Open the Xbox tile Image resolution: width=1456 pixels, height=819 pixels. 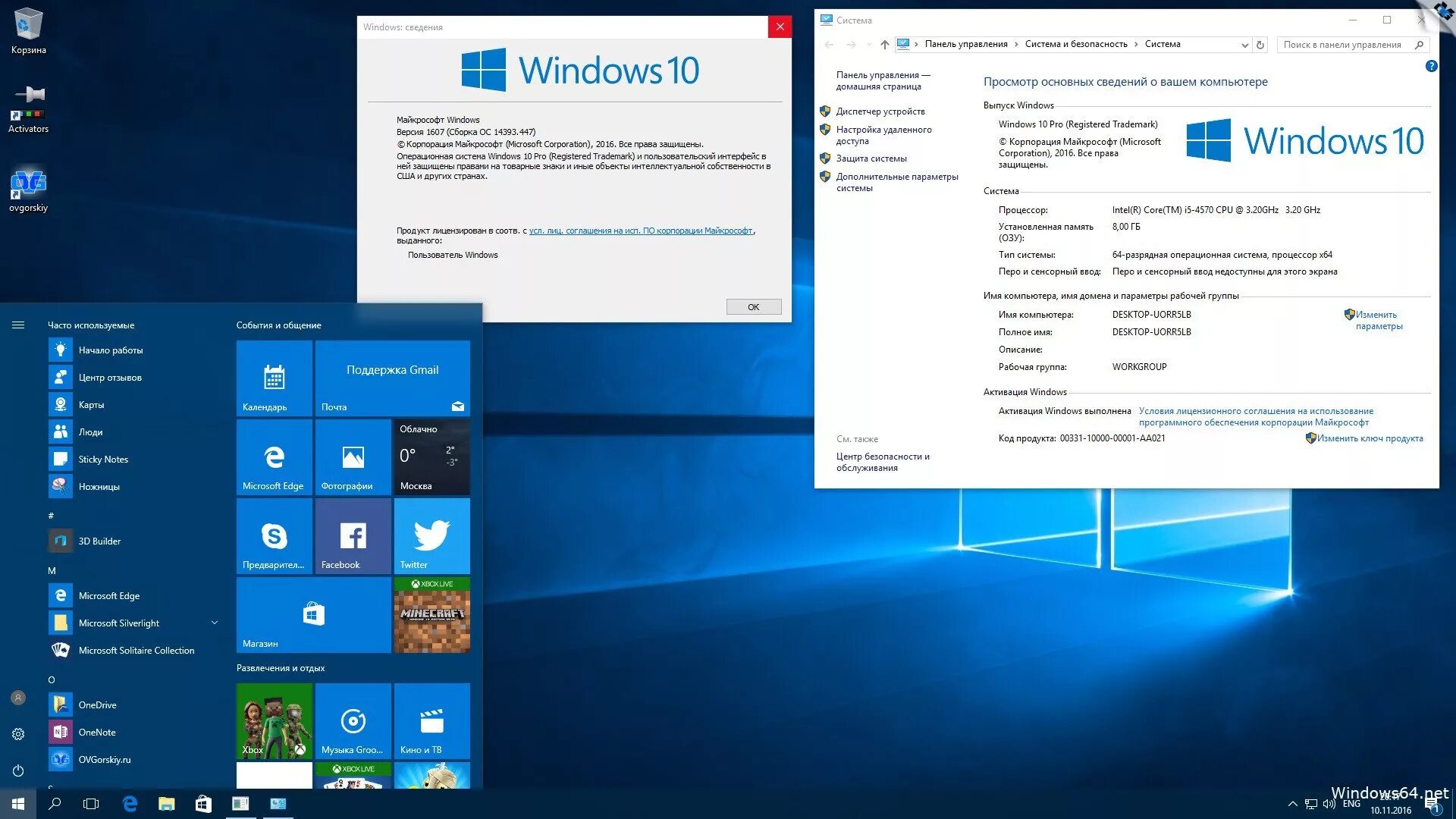pyautogui.click(x=275, y=721)
